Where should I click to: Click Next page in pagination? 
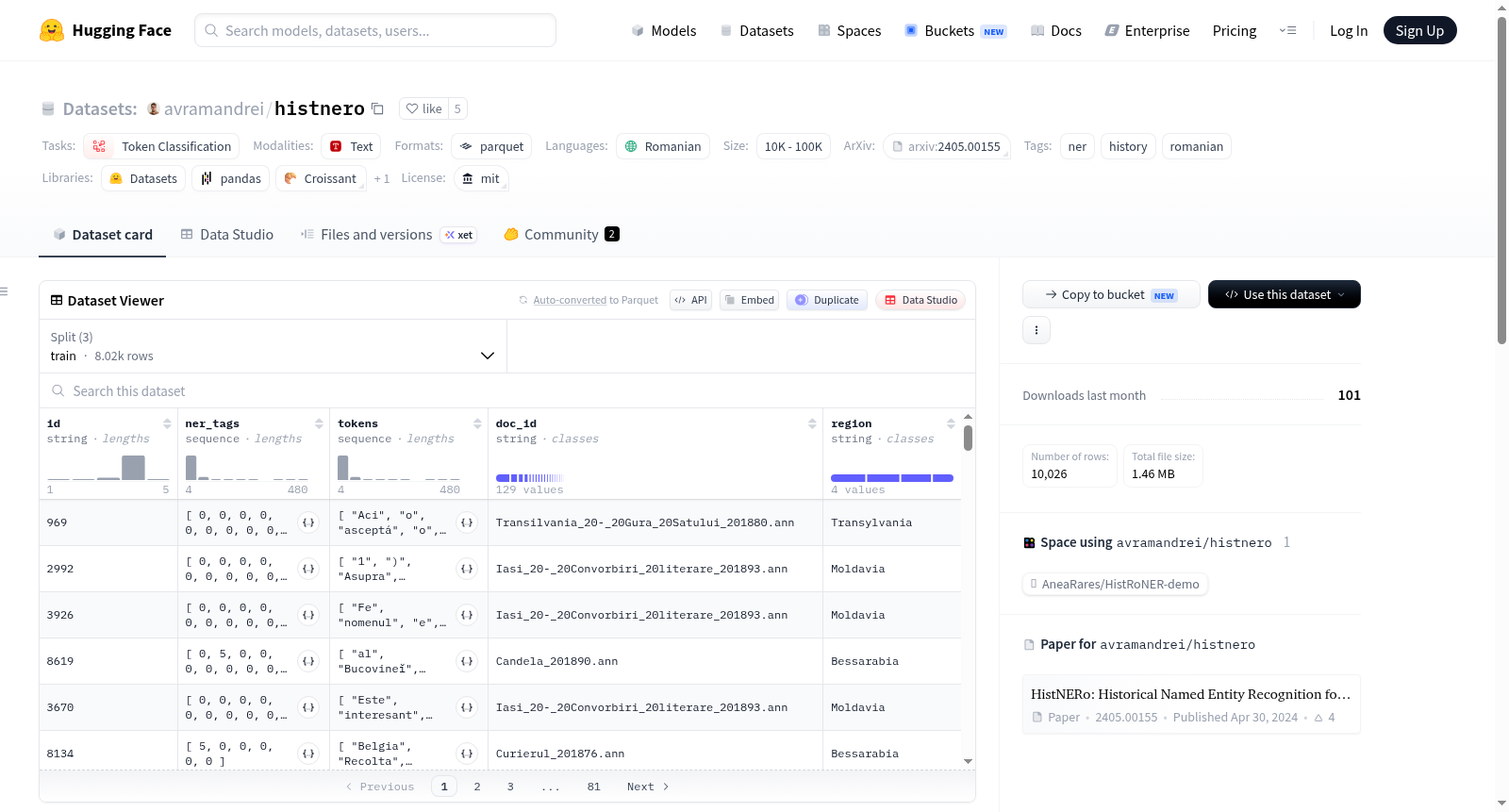[648, 787]
